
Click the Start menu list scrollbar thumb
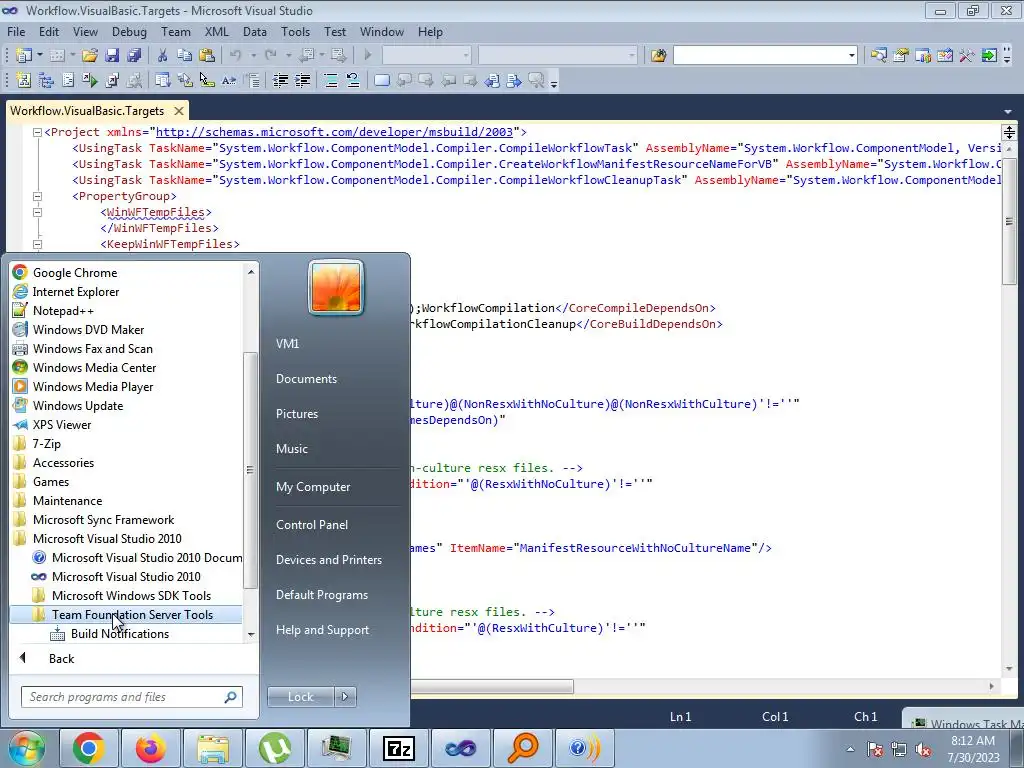point(251,470)
